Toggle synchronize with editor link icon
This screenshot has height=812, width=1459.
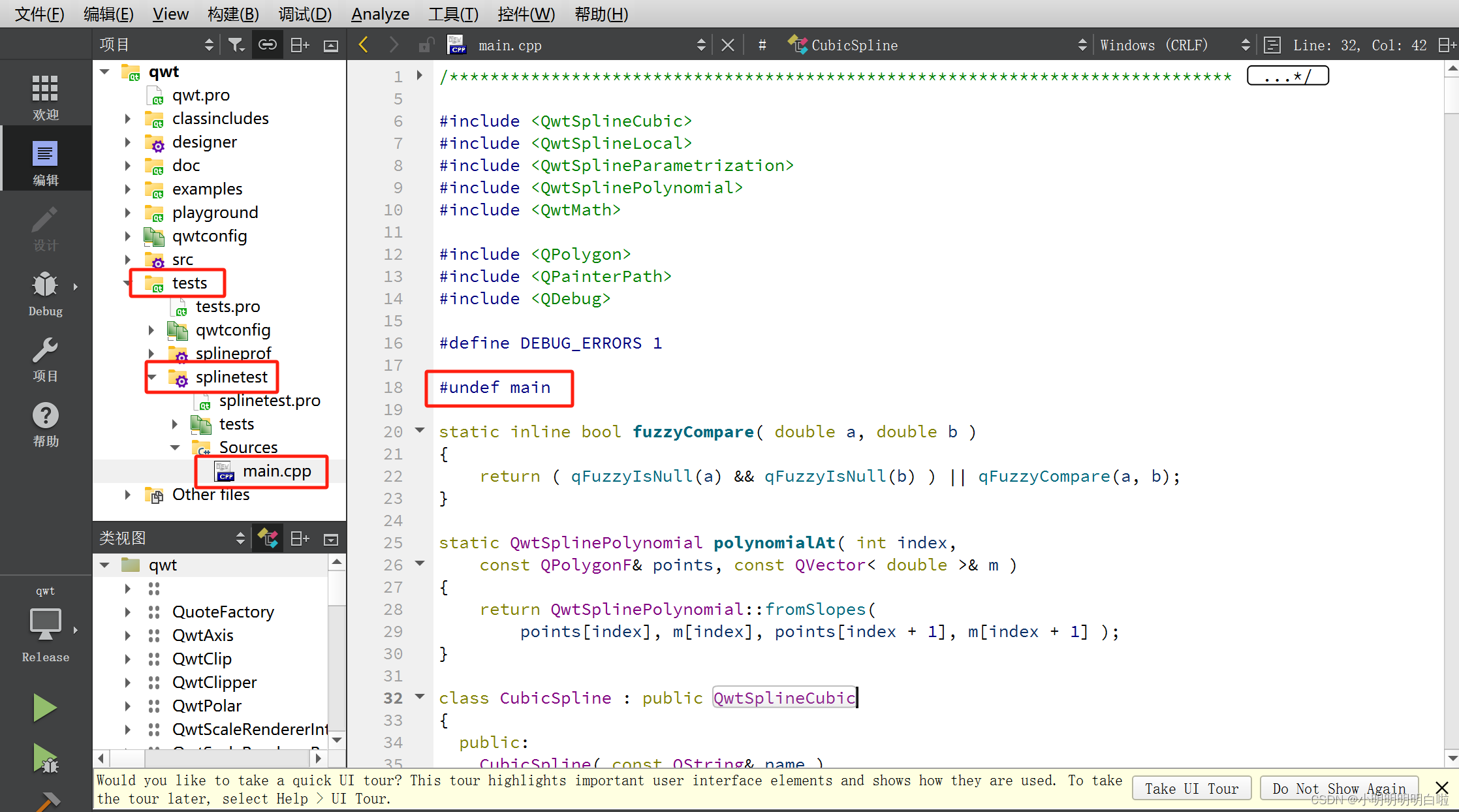(x=268, y=45)
